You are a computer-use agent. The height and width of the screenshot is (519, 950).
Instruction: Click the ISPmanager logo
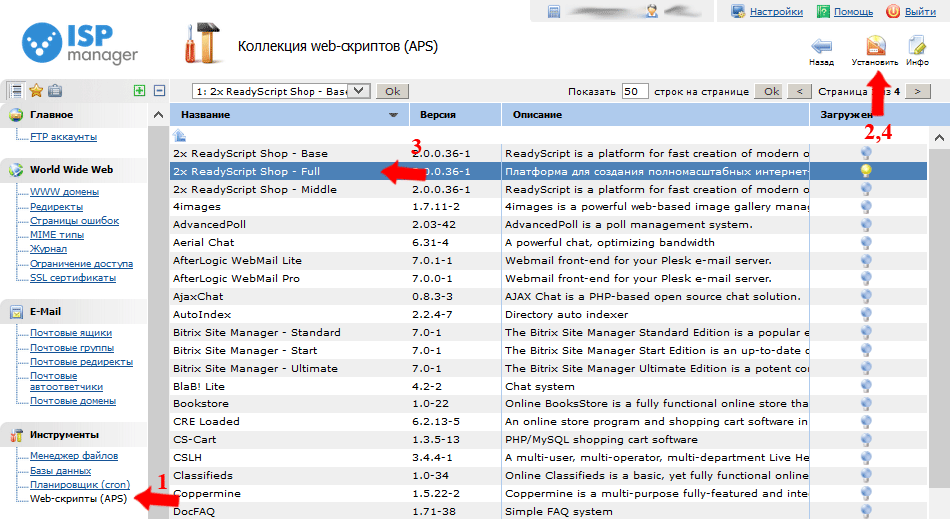click(x=80, y=44)
